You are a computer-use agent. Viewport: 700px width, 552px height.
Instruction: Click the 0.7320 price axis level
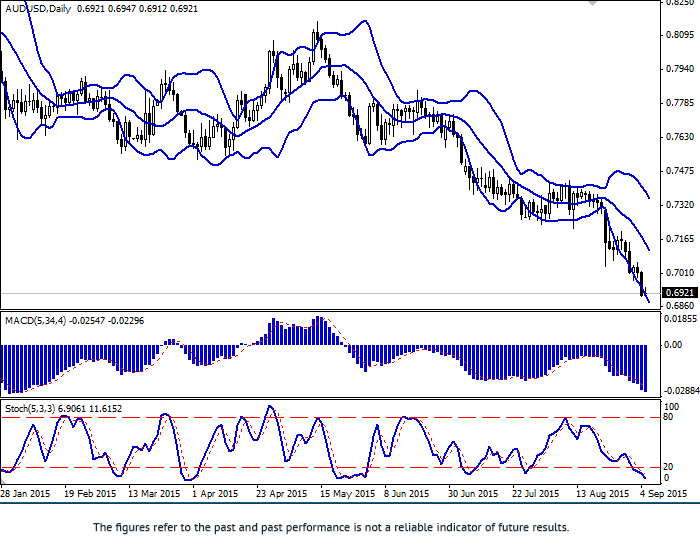680,205
